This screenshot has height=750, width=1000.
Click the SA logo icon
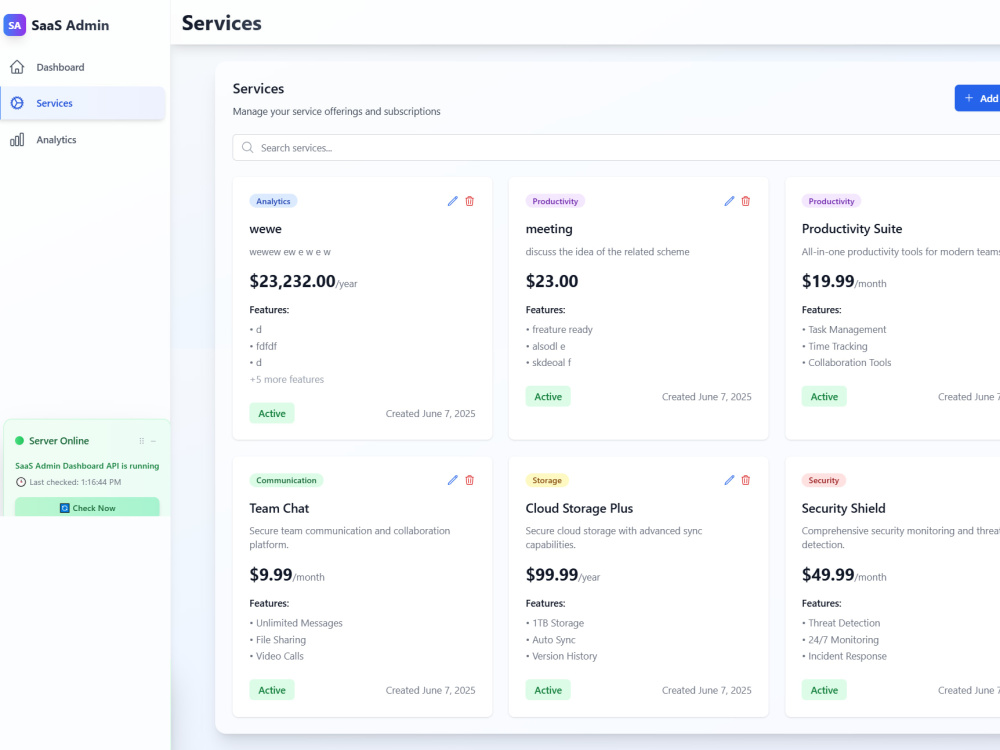point(15,26)
